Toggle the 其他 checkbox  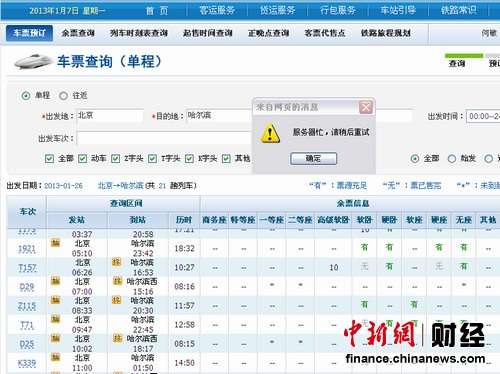pos(226,158)
